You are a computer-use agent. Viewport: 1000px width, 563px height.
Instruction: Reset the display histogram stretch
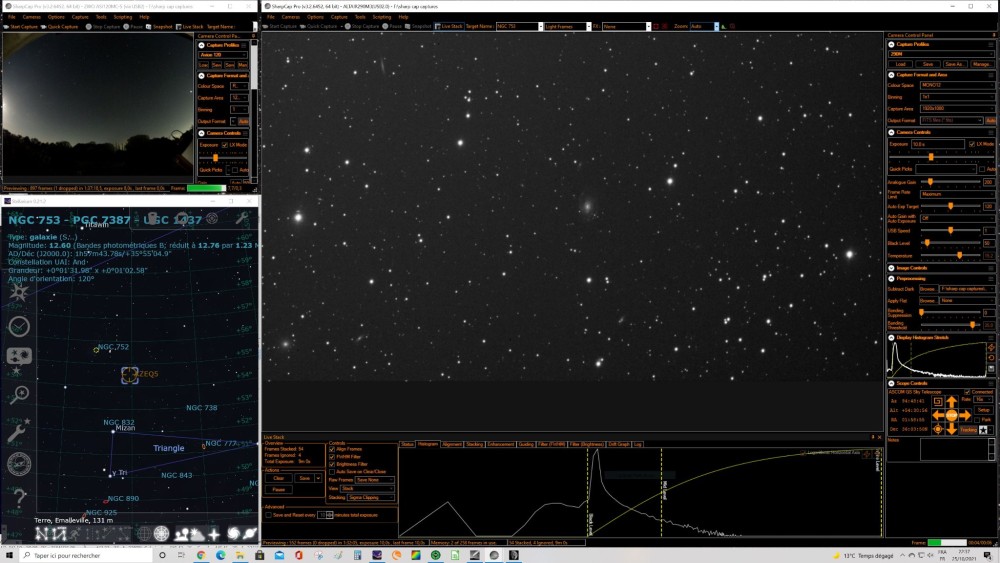point(991,358)
